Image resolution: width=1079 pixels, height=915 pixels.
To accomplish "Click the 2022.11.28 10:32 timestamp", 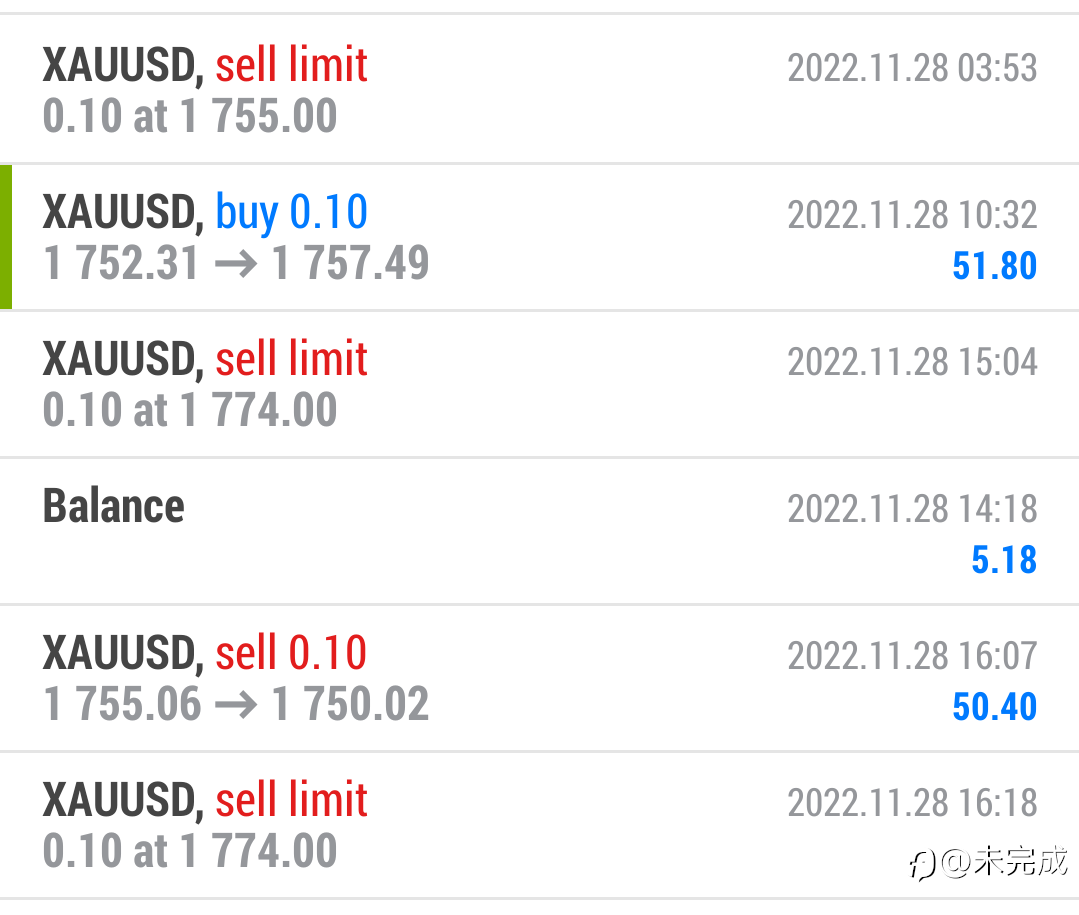I will (x=912, y=215).
